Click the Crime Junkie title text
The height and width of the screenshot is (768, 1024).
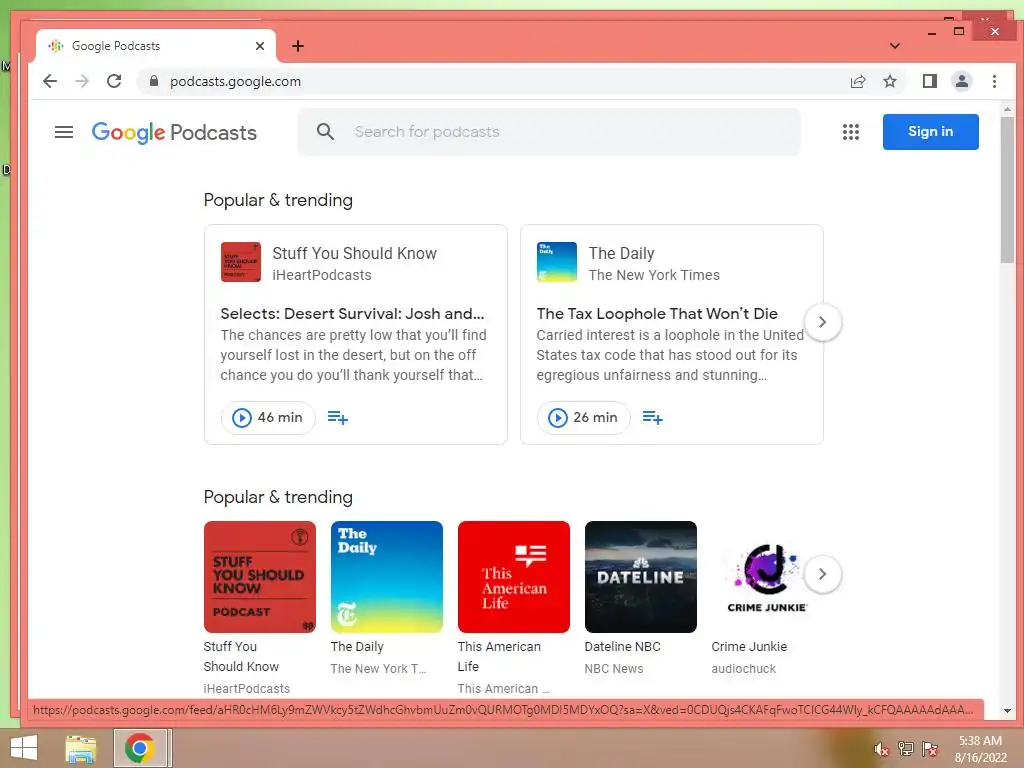pos(749,647)
